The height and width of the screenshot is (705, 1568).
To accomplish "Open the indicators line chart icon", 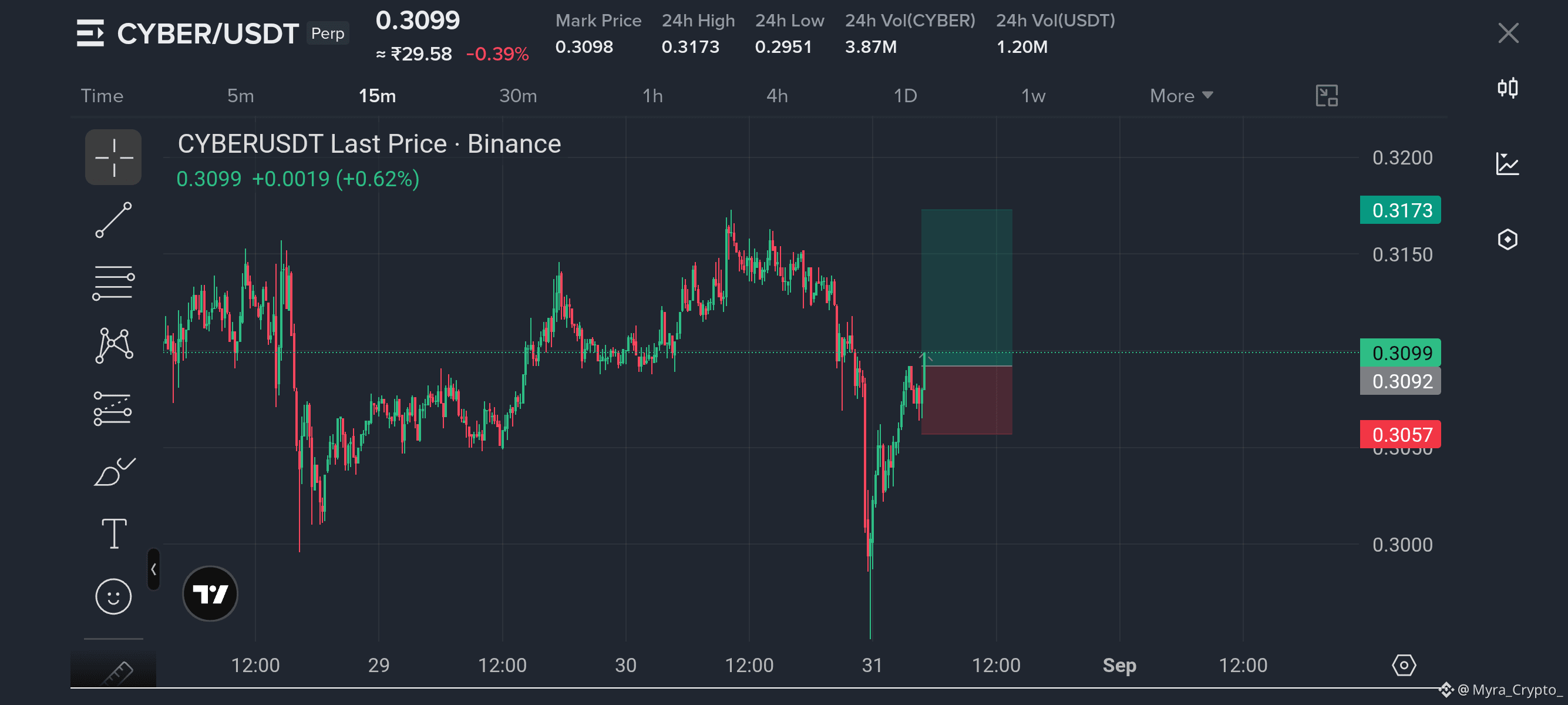I will point(1507,164).
